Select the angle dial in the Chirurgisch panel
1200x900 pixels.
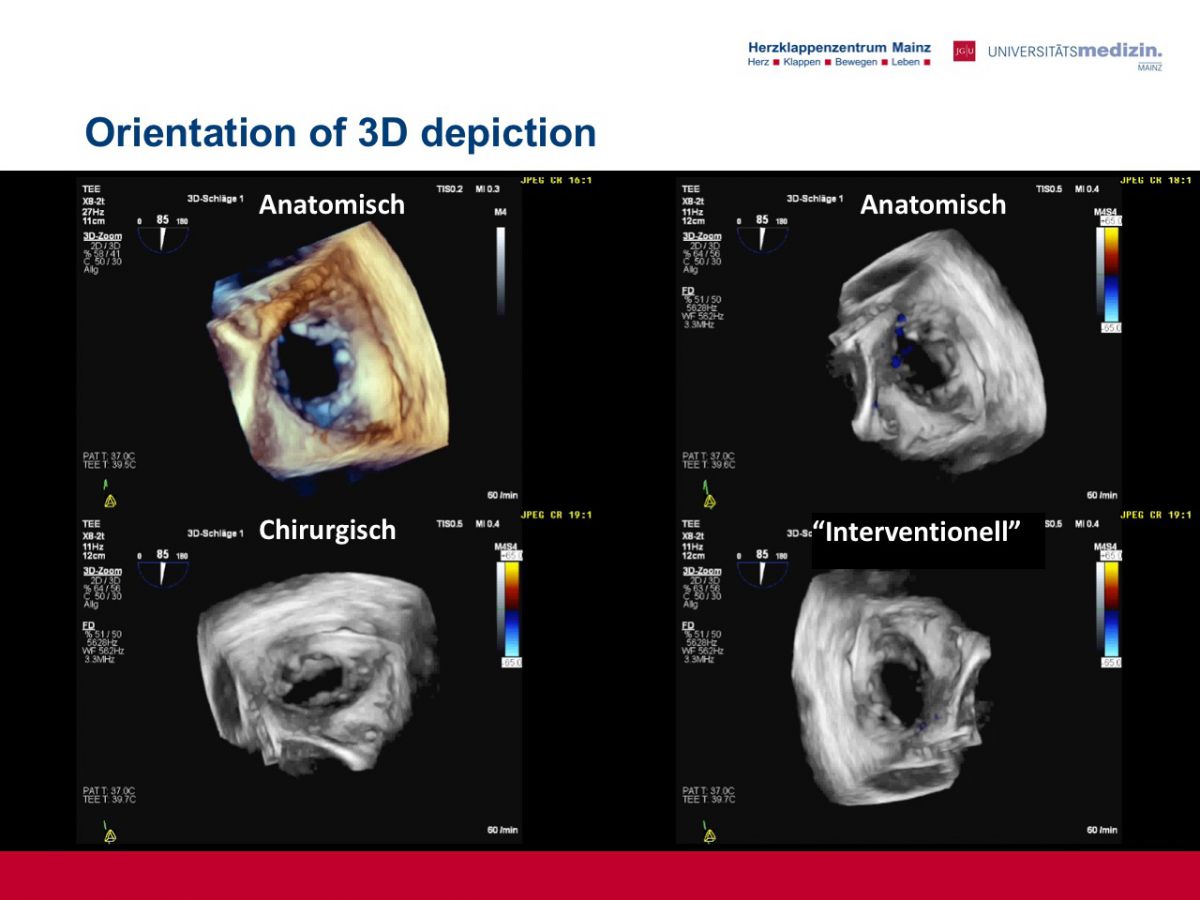coord(162,571)
